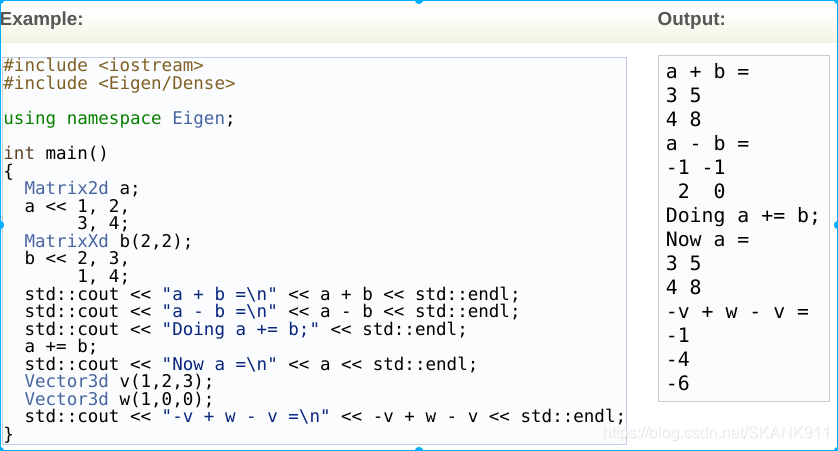Click the "-1 -1" output row
The width and height of the screenshot is (838, 451).
pos(696,168)
